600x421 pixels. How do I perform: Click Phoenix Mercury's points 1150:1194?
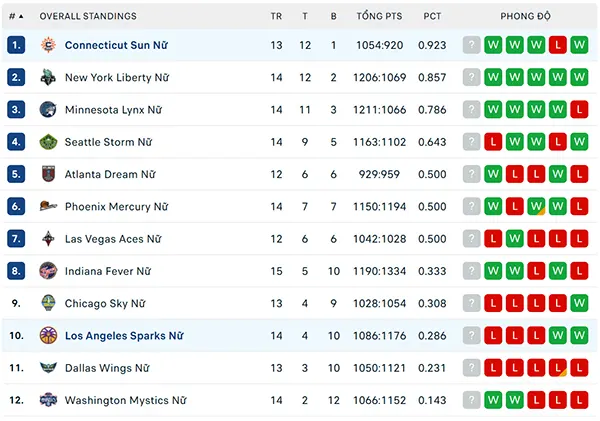point(379,206)
